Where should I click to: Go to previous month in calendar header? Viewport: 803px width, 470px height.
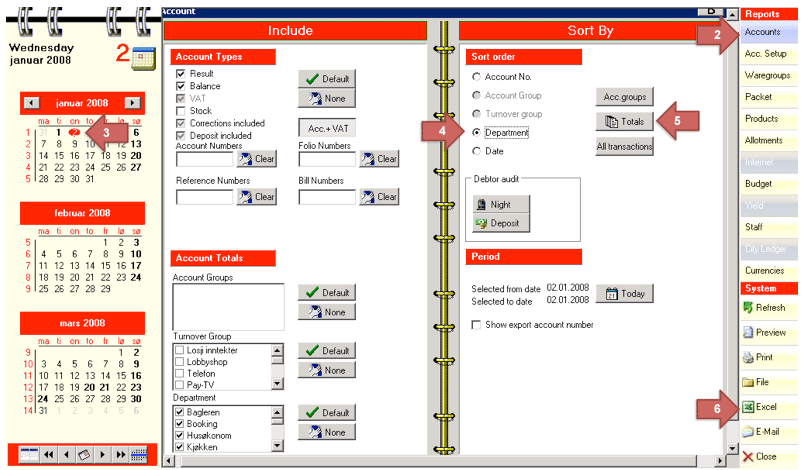pyautogui.click(x=32, y=103)
